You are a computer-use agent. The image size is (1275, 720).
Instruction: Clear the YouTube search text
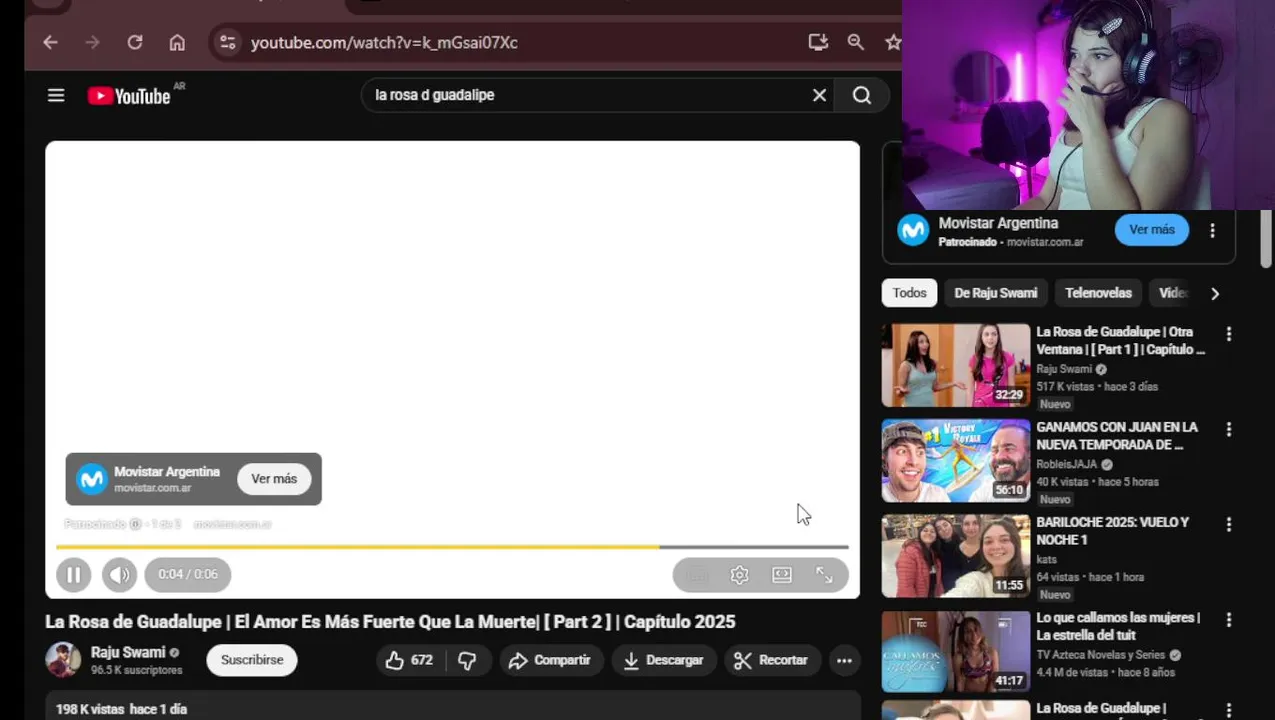click(819, 95)
